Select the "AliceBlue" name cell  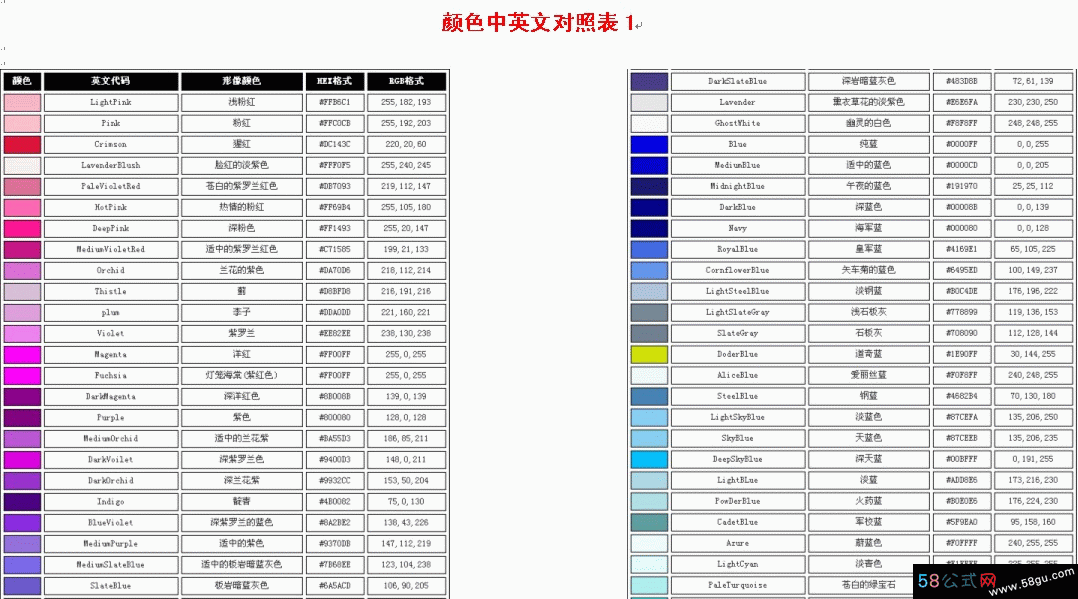738,375
